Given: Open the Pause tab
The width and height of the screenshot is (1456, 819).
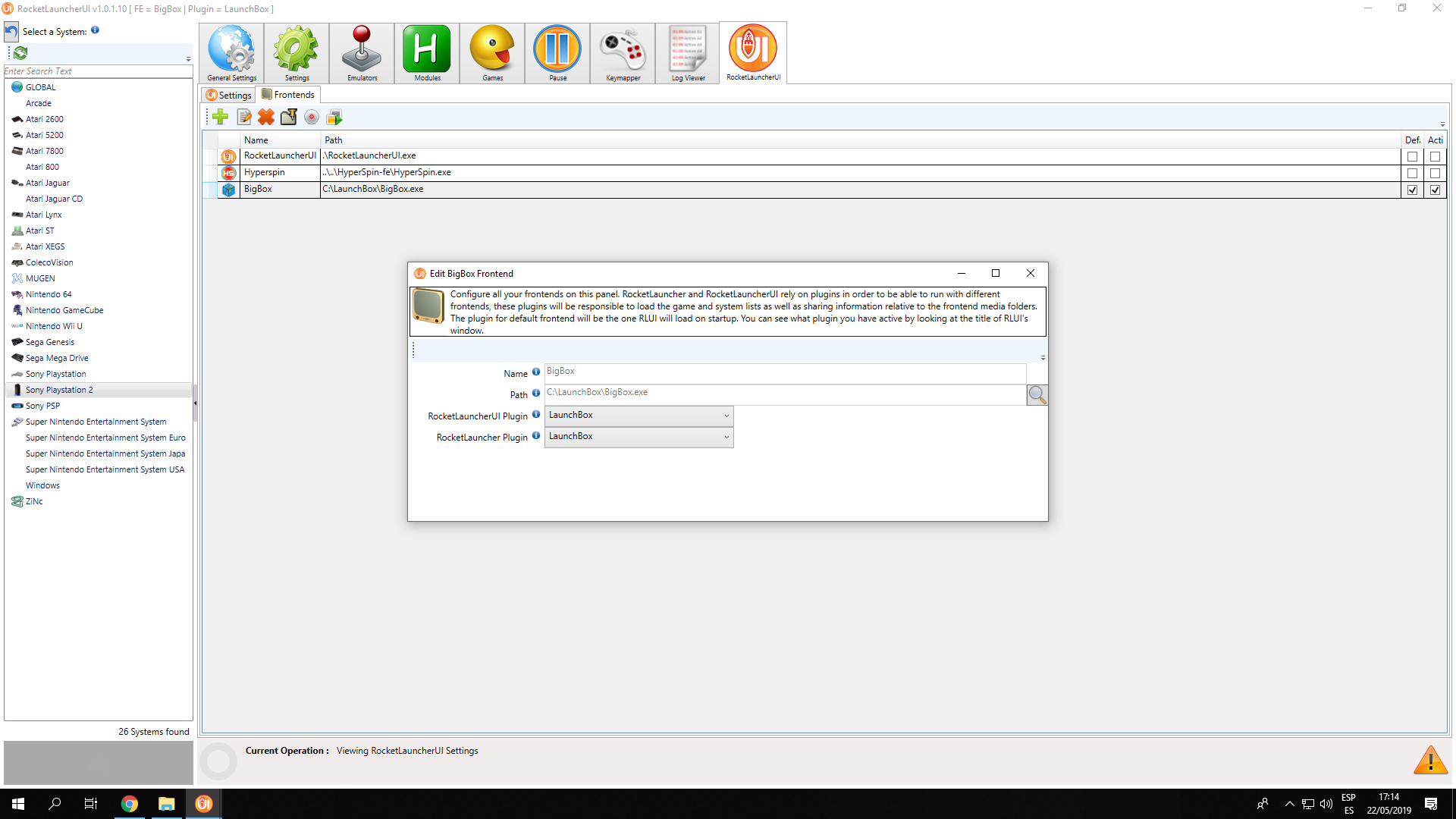Looking at the screenshot, I should click(x=557, y=53).
